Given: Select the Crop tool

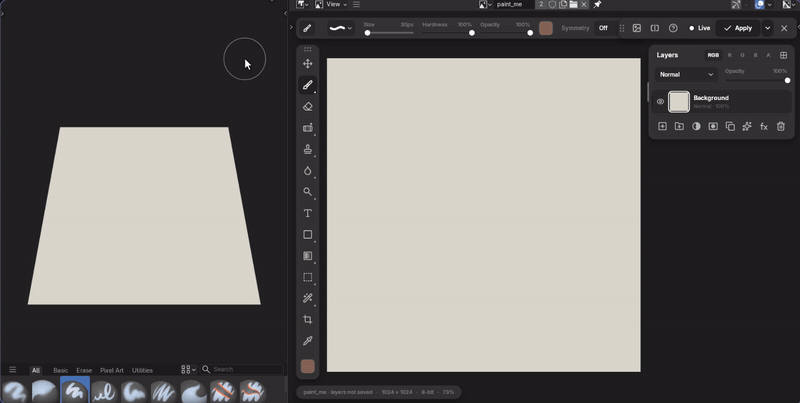Looking at the screenshot, I should (308, 320).
